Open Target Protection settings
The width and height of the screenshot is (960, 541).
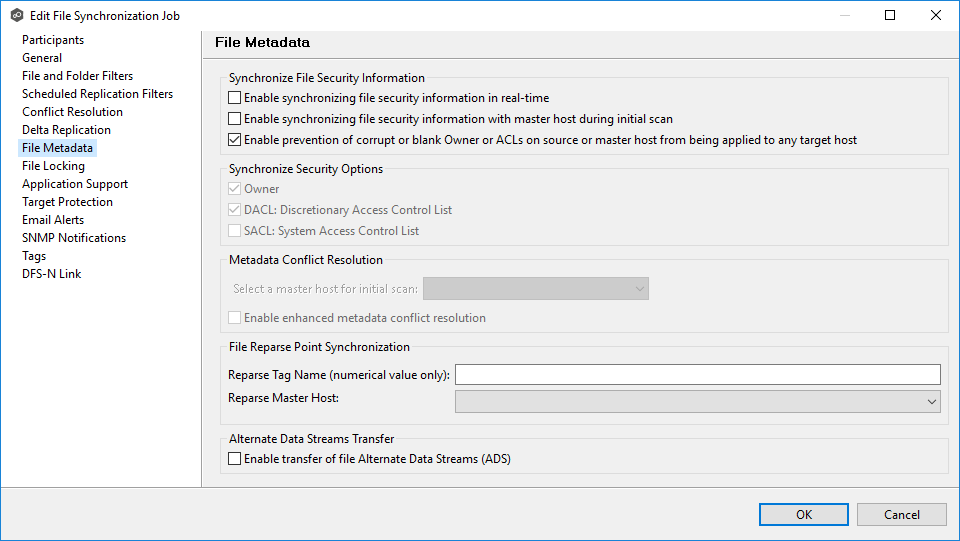[x=67, y=201]
